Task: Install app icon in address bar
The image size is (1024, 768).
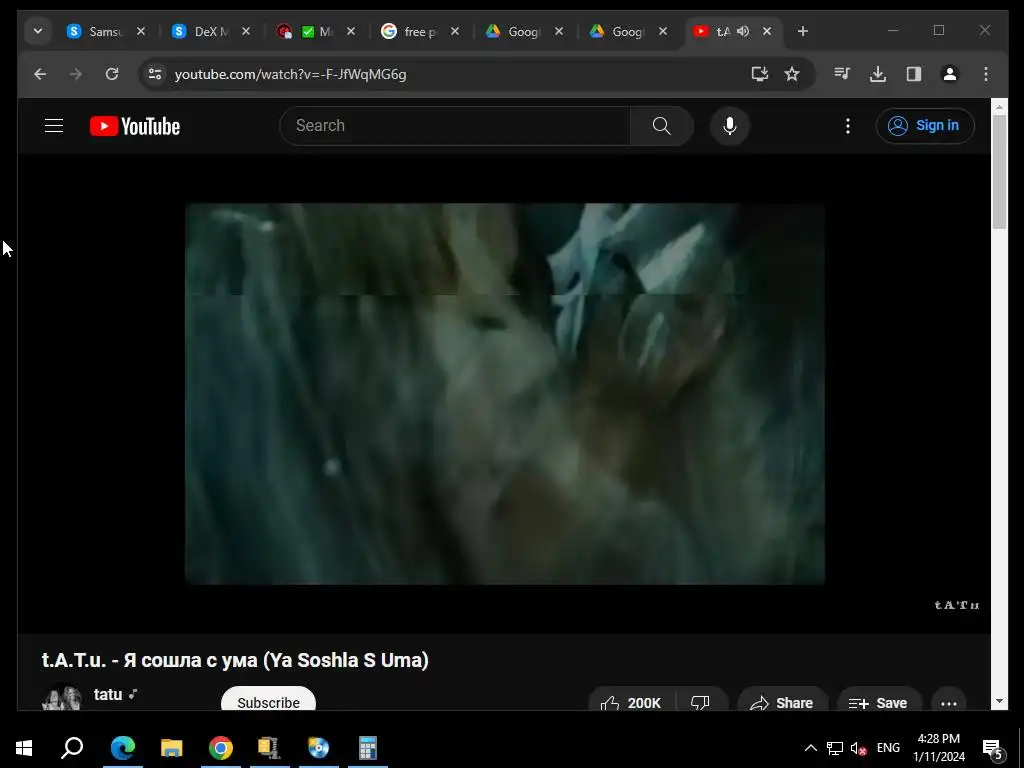Action: [x=760, y=74]
